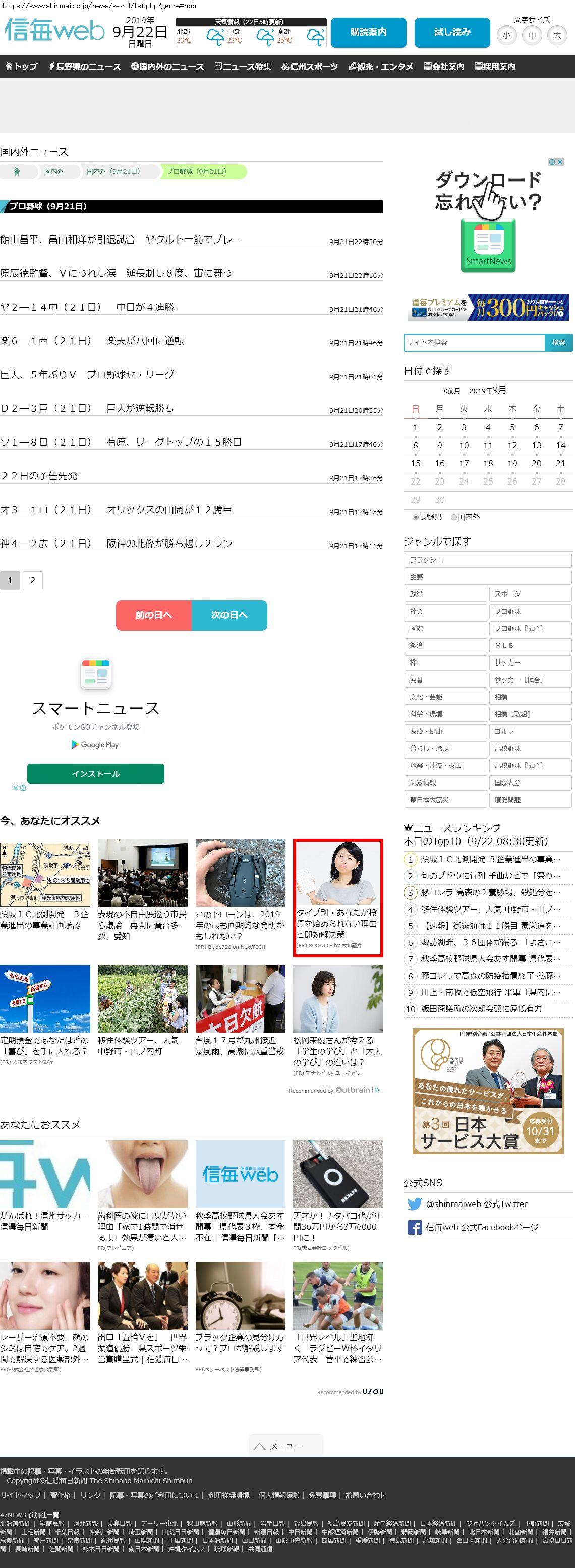Go to previous month in calendar
575x1568 pixels.
point(451,391)
